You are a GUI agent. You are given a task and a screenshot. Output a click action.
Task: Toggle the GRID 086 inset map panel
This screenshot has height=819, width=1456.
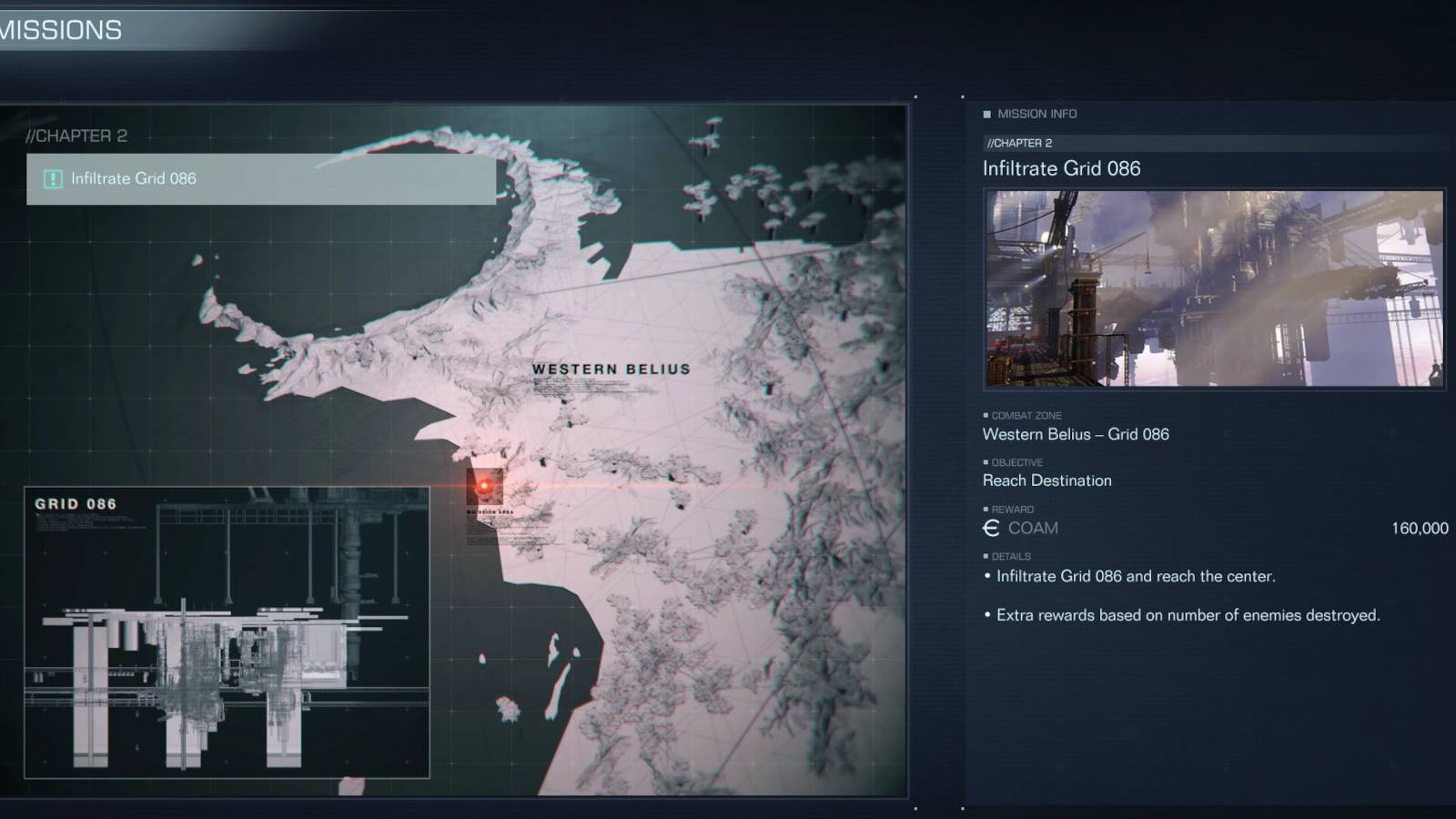(225, 634)
